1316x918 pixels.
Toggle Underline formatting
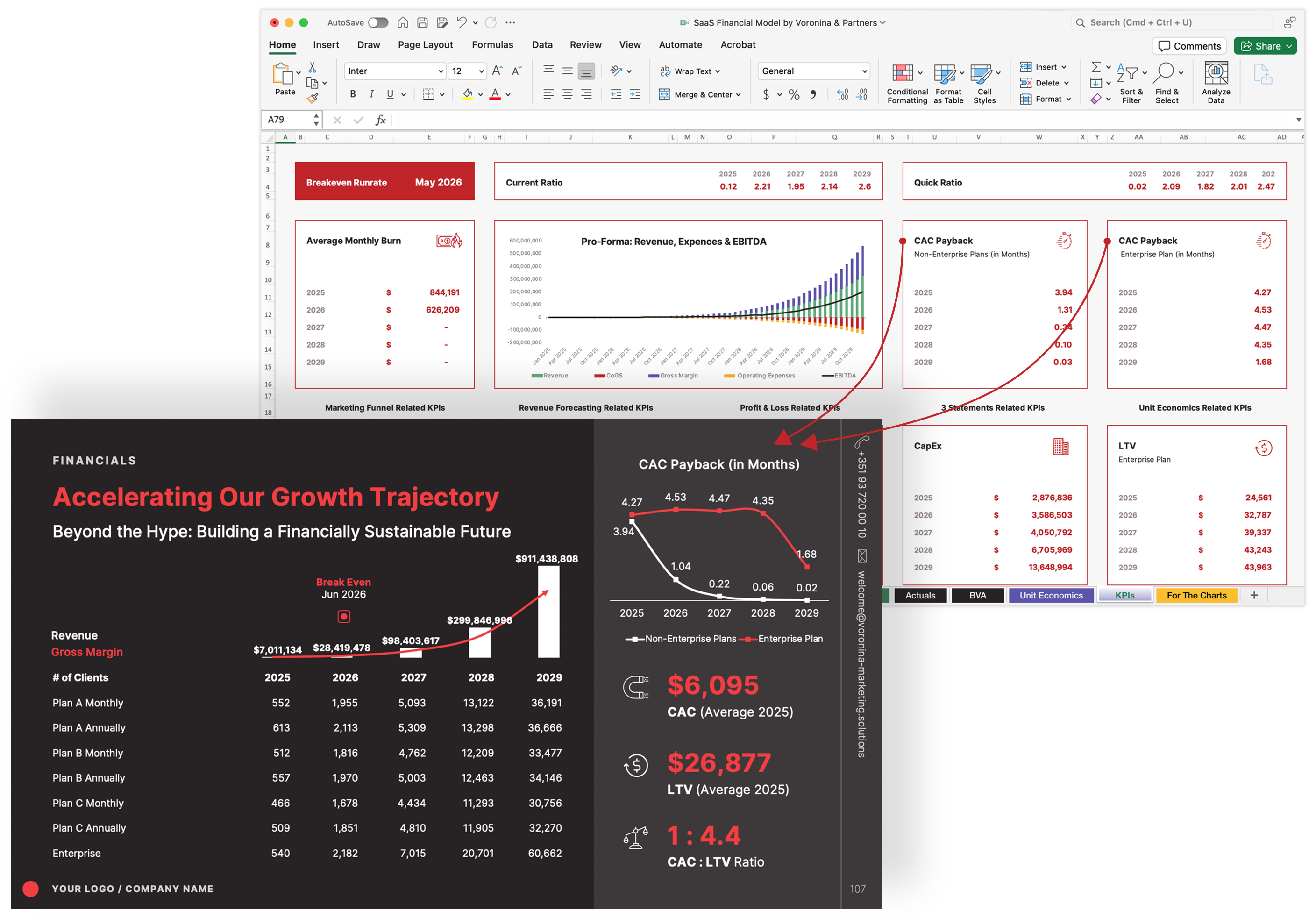click(x=390, y=94)
